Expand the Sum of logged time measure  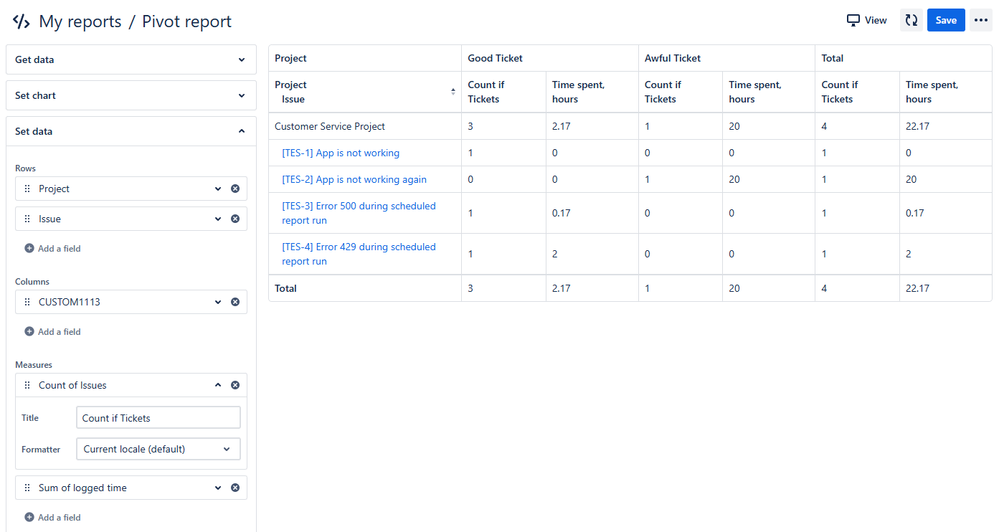(x=218, y=488)
